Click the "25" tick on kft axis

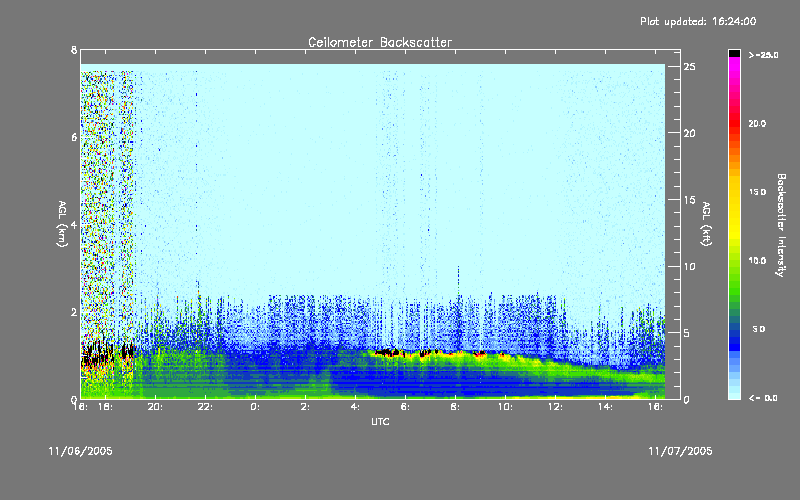690,67
